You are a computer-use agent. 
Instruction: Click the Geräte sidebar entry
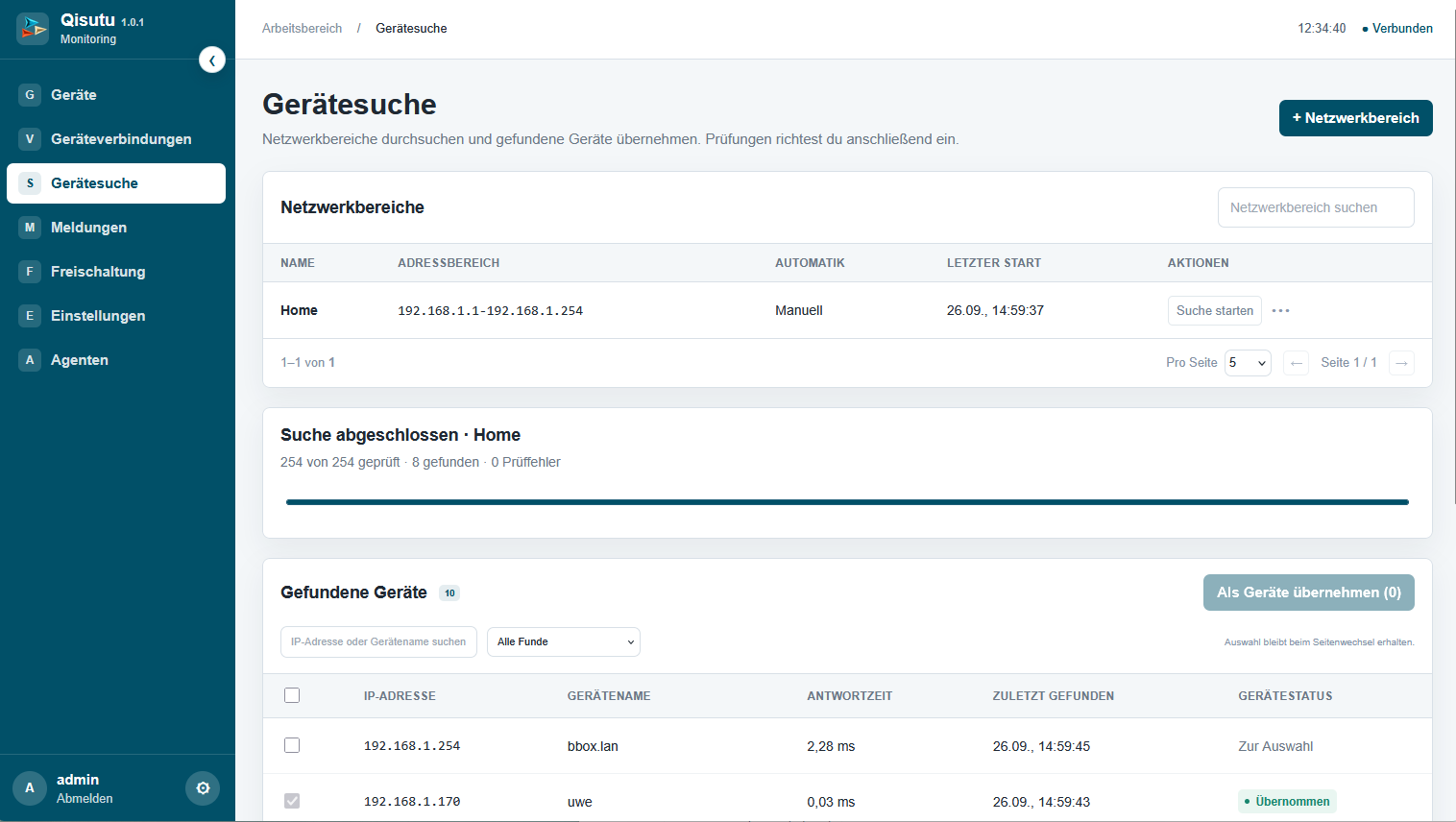pyautogui.click(x=116, y=95)
